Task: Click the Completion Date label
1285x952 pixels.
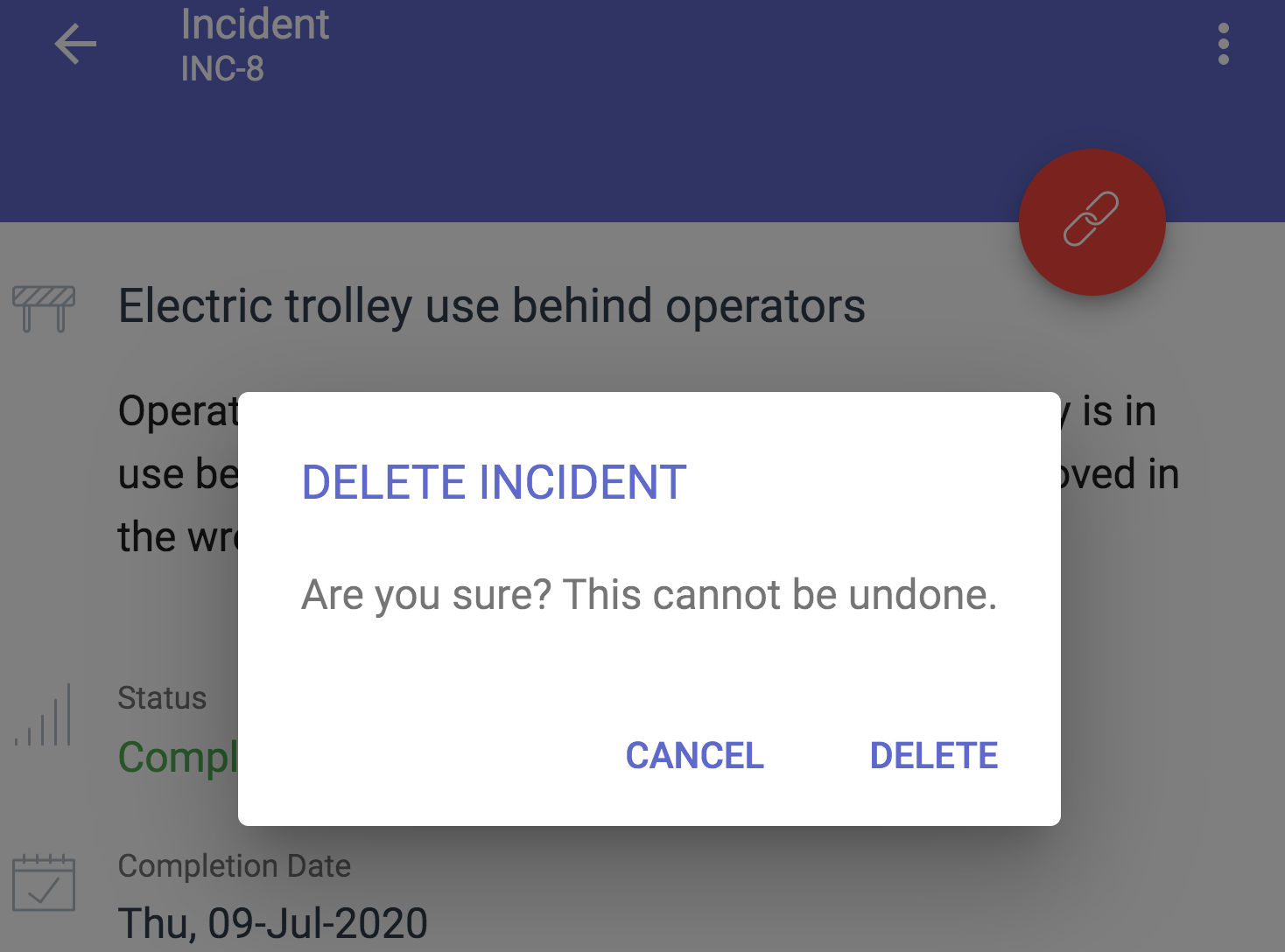Action: (235, 866)
